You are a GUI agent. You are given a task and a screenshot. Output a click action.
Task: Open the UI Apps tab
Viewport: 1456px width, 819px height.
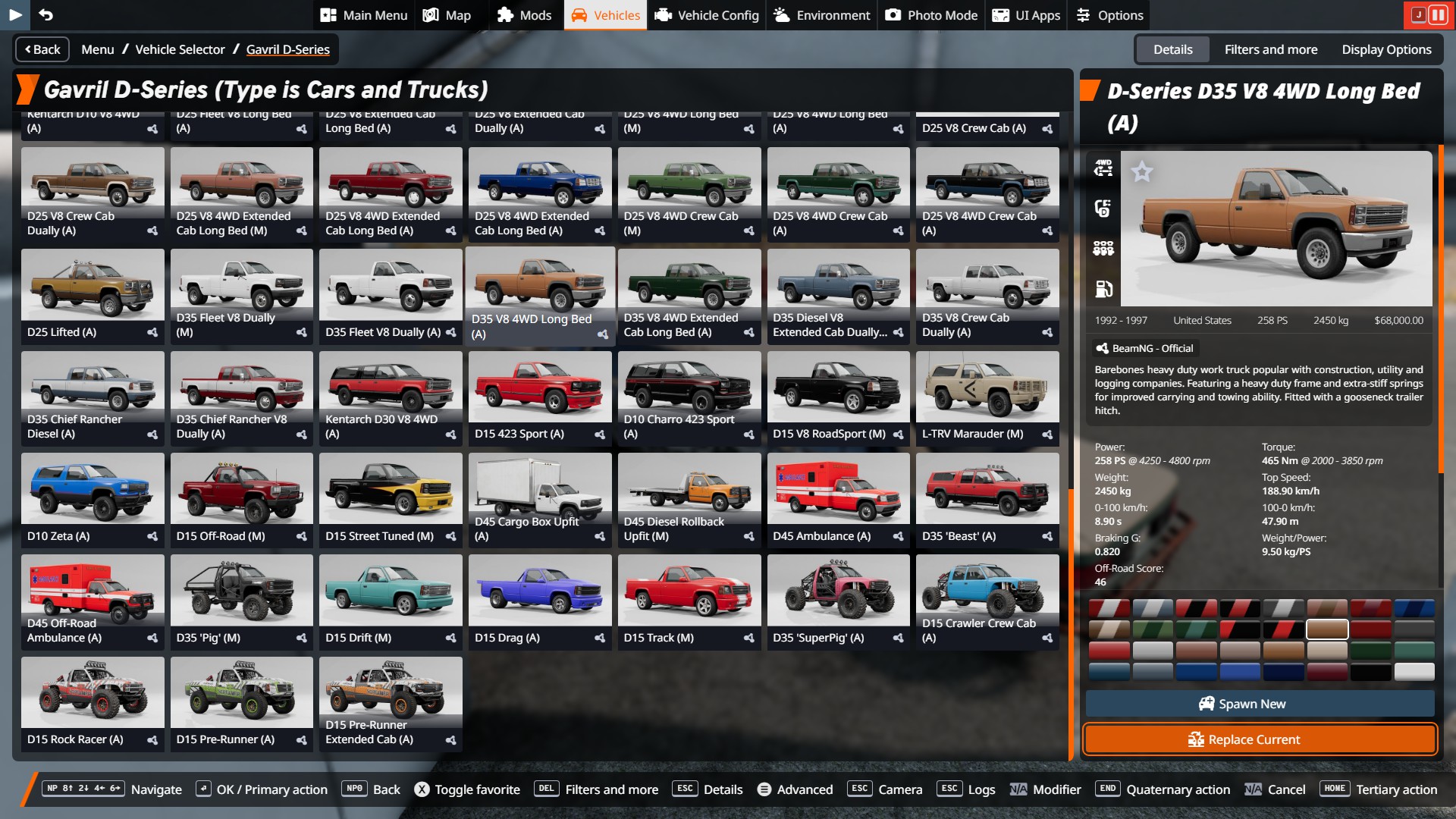(x=1026, y=15)
